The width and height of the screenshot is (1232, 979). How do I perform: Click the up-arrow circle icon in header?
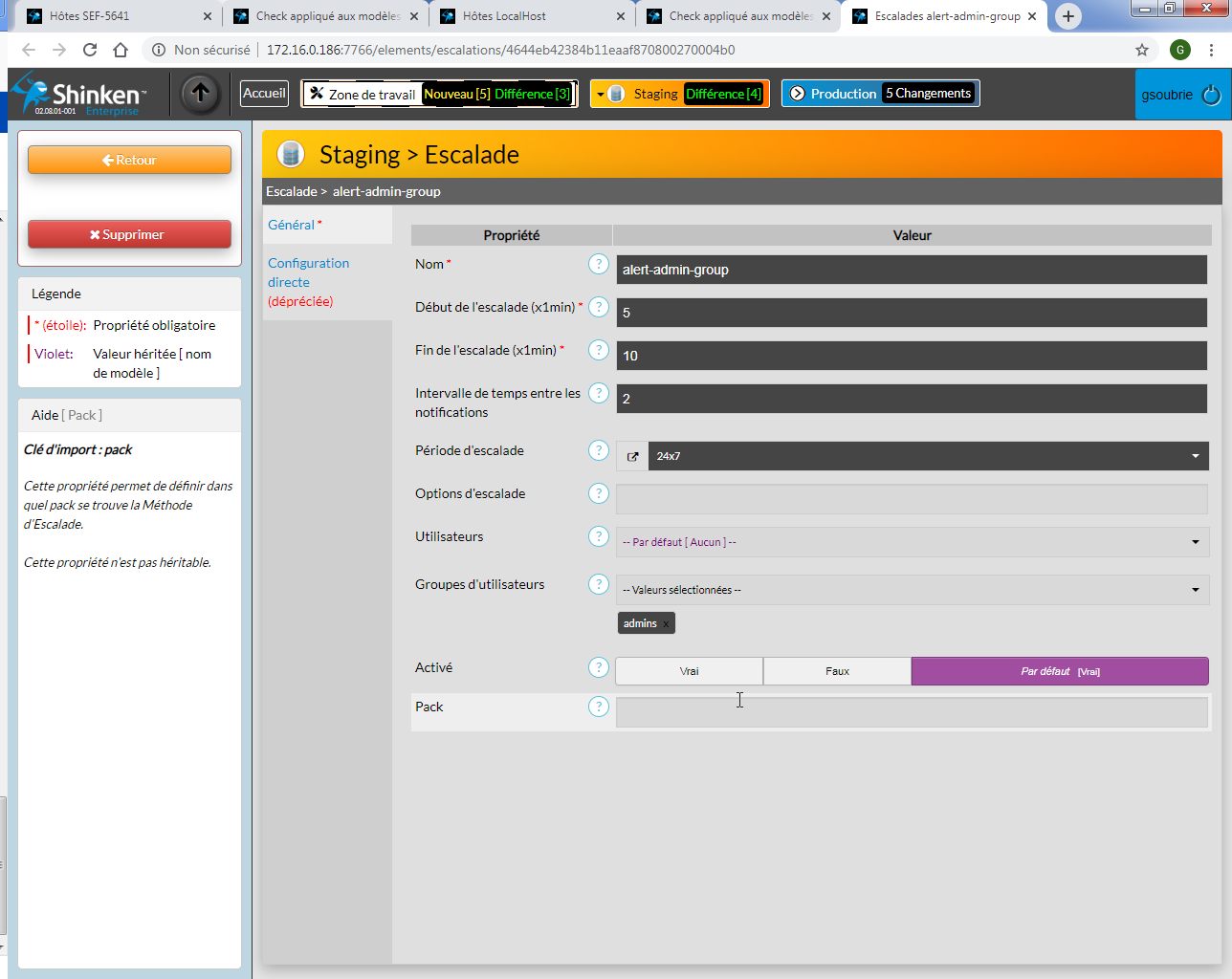(200, 94)
